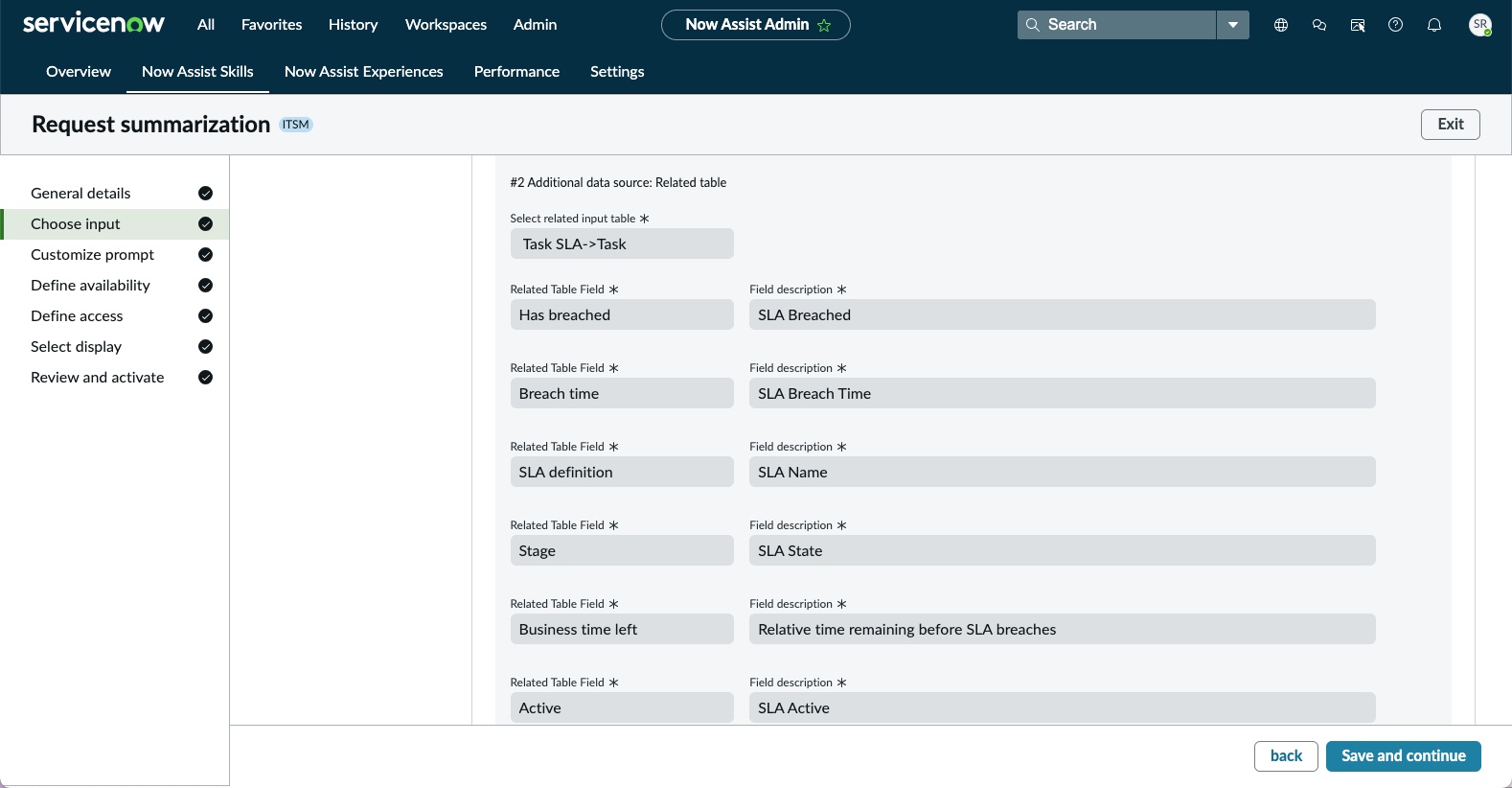Screen dimensions: 1512x788
Task: Open the help question mark icon
Action: coord(1396,25)
